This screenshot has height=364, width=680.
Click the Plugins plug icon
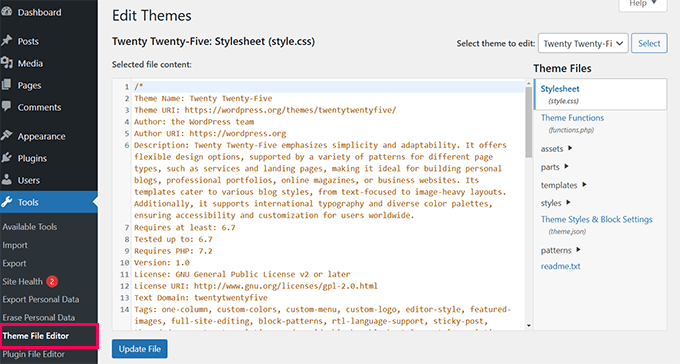7,158
